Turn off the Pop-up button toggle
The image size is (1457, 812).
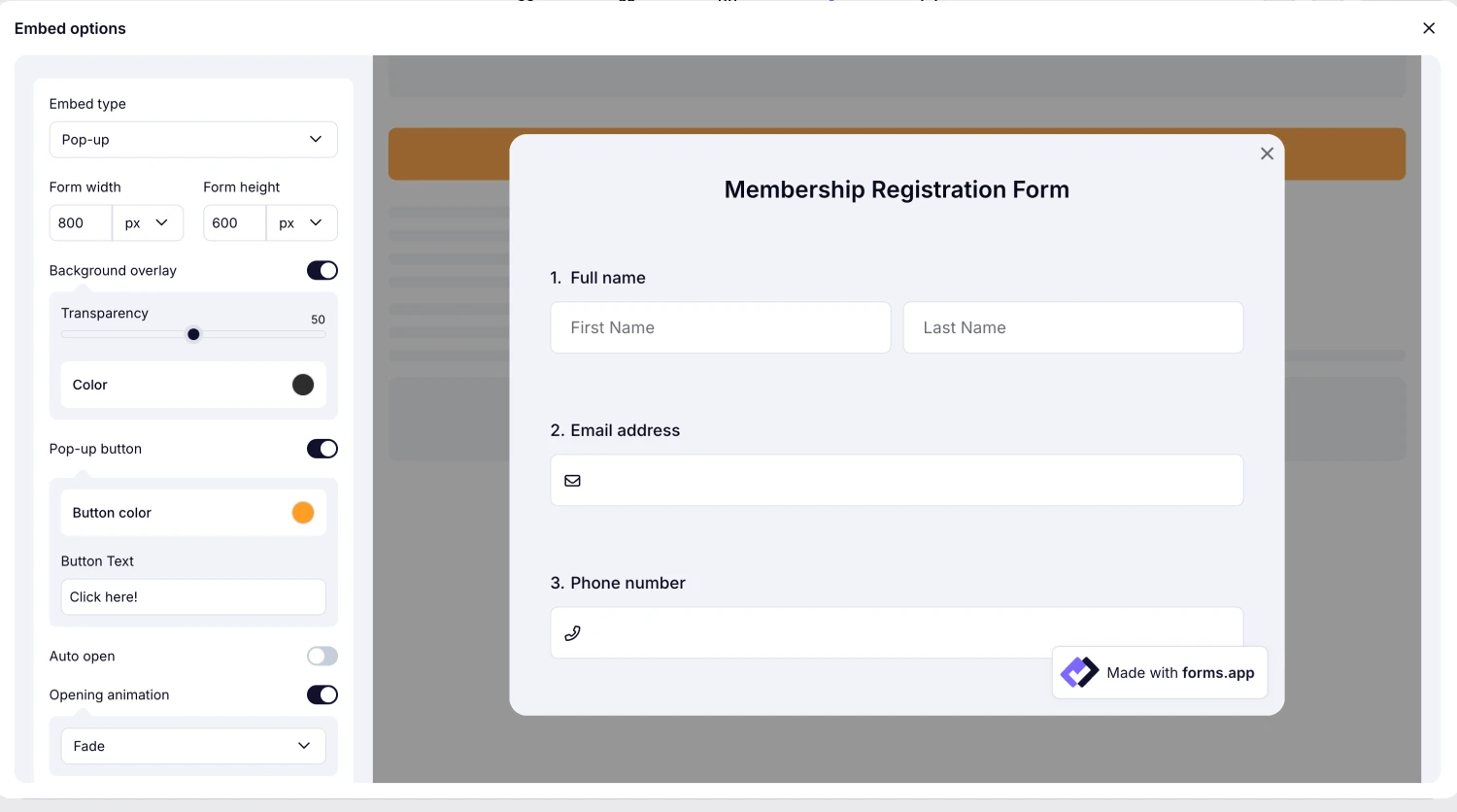point(322,448)
